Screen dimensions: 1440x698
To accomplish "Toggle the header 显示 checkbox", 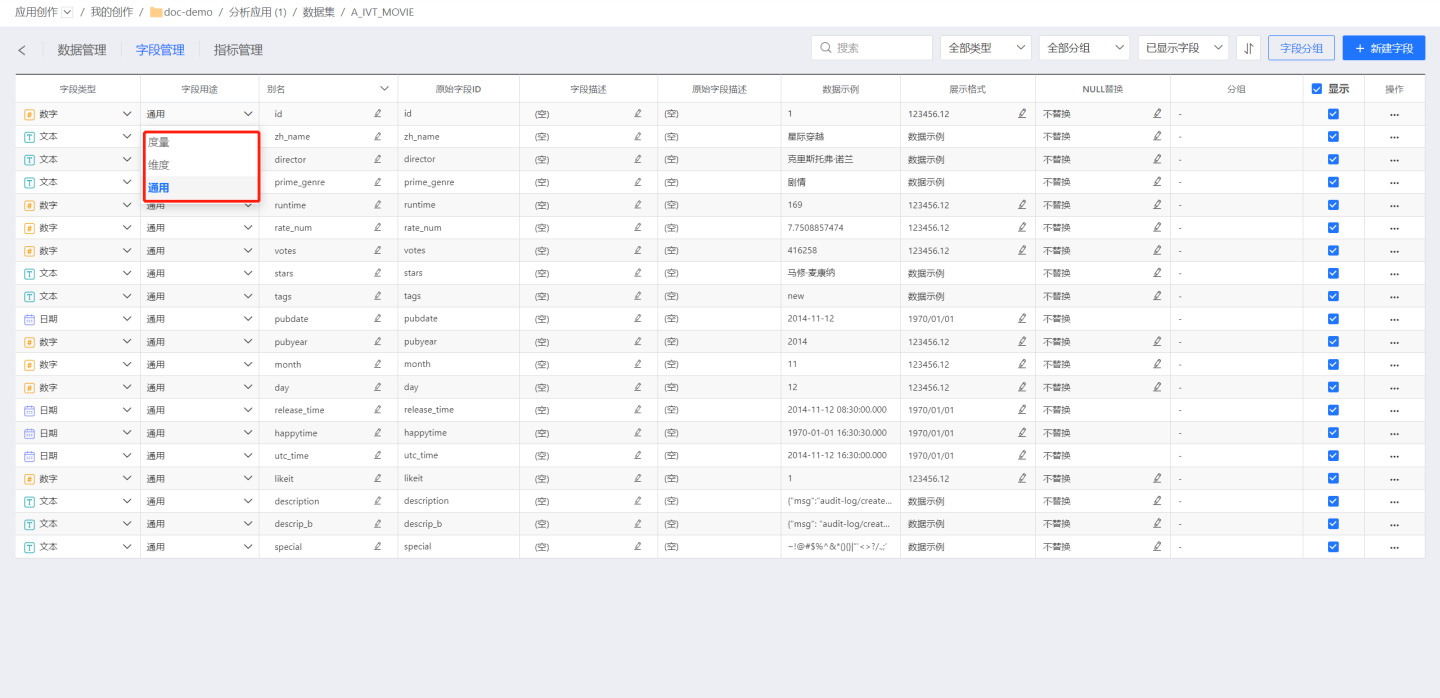I will pos(1317,89).
